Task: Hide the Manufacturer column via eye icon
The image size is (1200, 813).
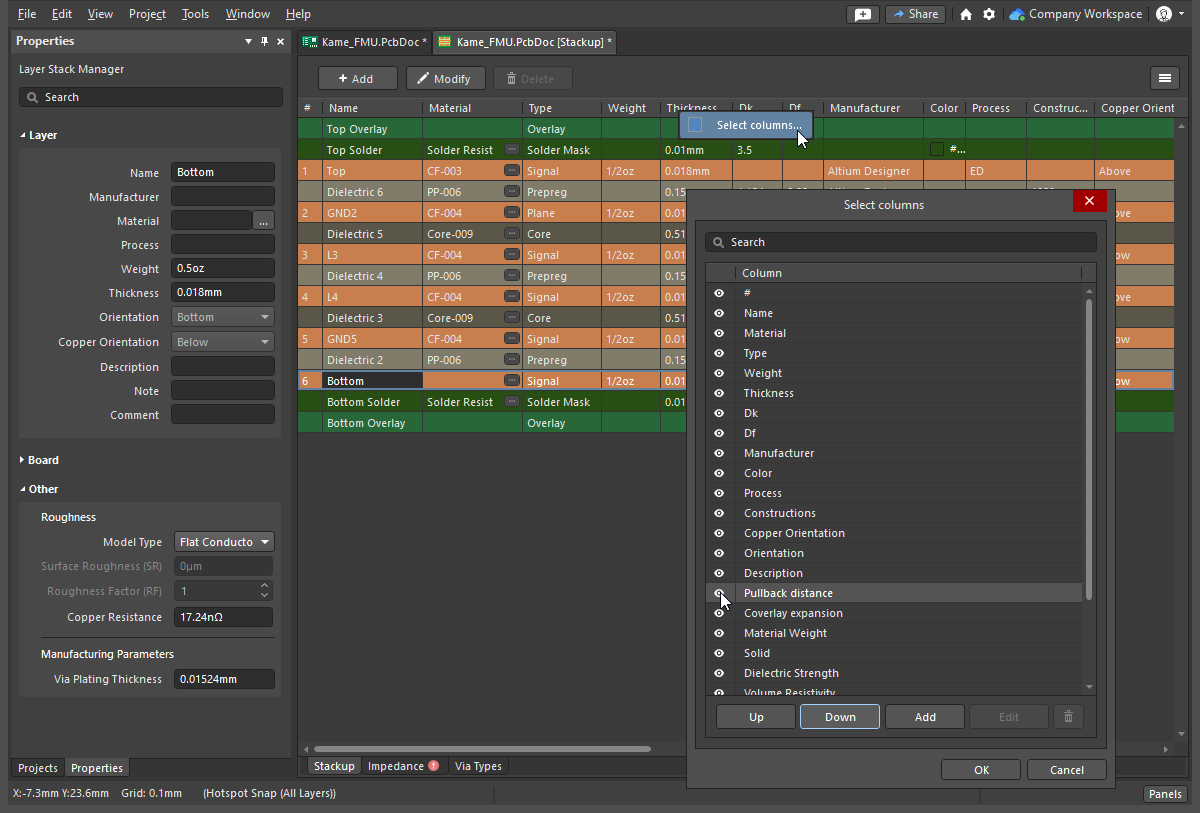Action: pos(719,453)
